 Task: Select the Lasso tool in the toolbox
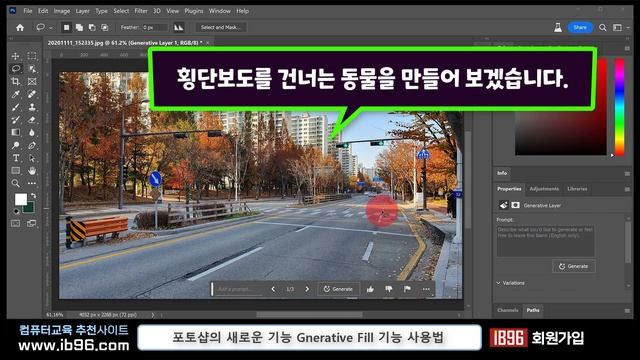(x=16, y=69)
